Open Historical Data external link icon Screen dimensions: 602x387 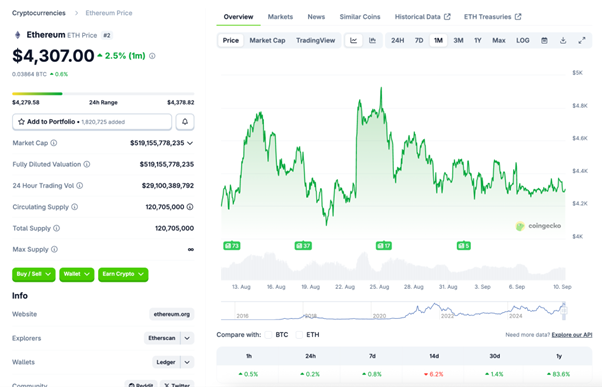point(447,17)
